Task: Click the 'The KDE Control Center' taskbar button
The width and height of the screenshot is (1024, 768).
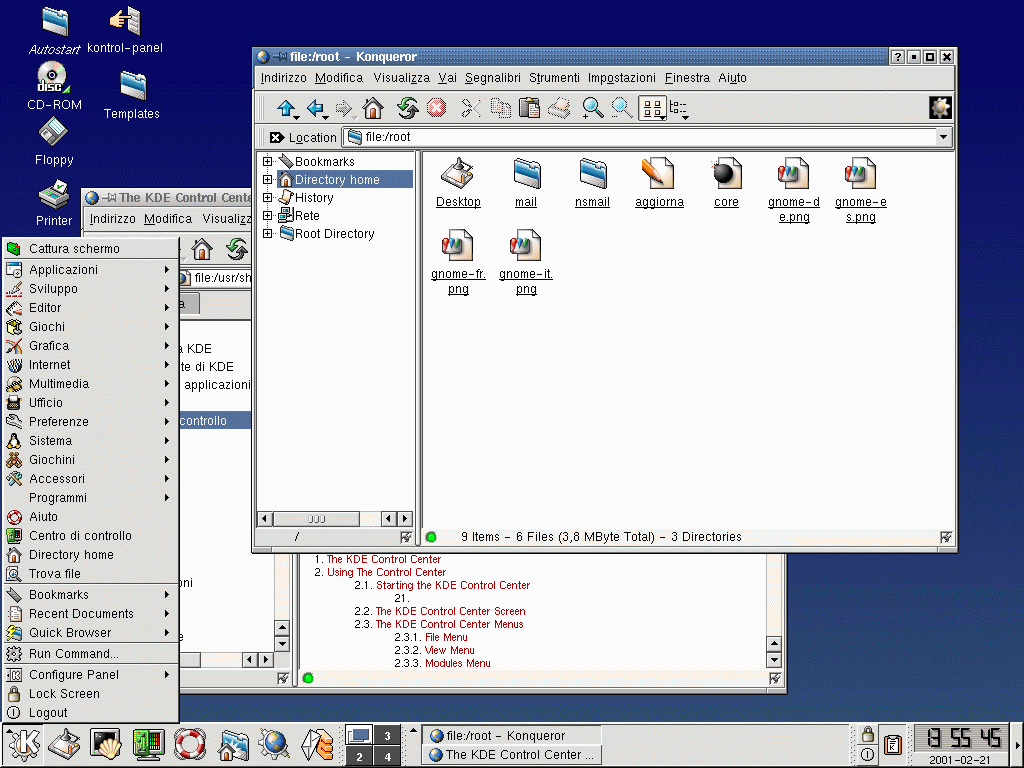Action: (512, 755)
